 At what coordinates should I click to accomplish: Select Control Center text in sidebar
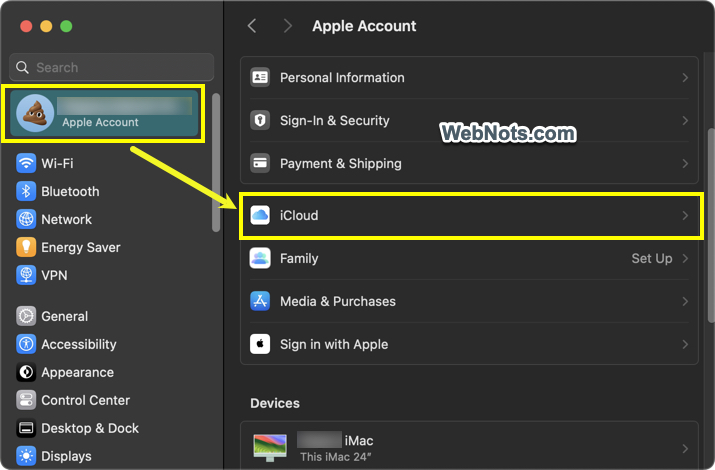(x=85, y=400)
